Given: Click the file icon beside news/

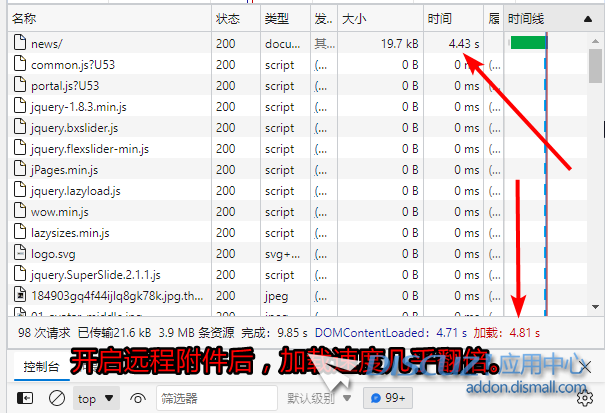Looking at the screenshot, I should (20, 44).
